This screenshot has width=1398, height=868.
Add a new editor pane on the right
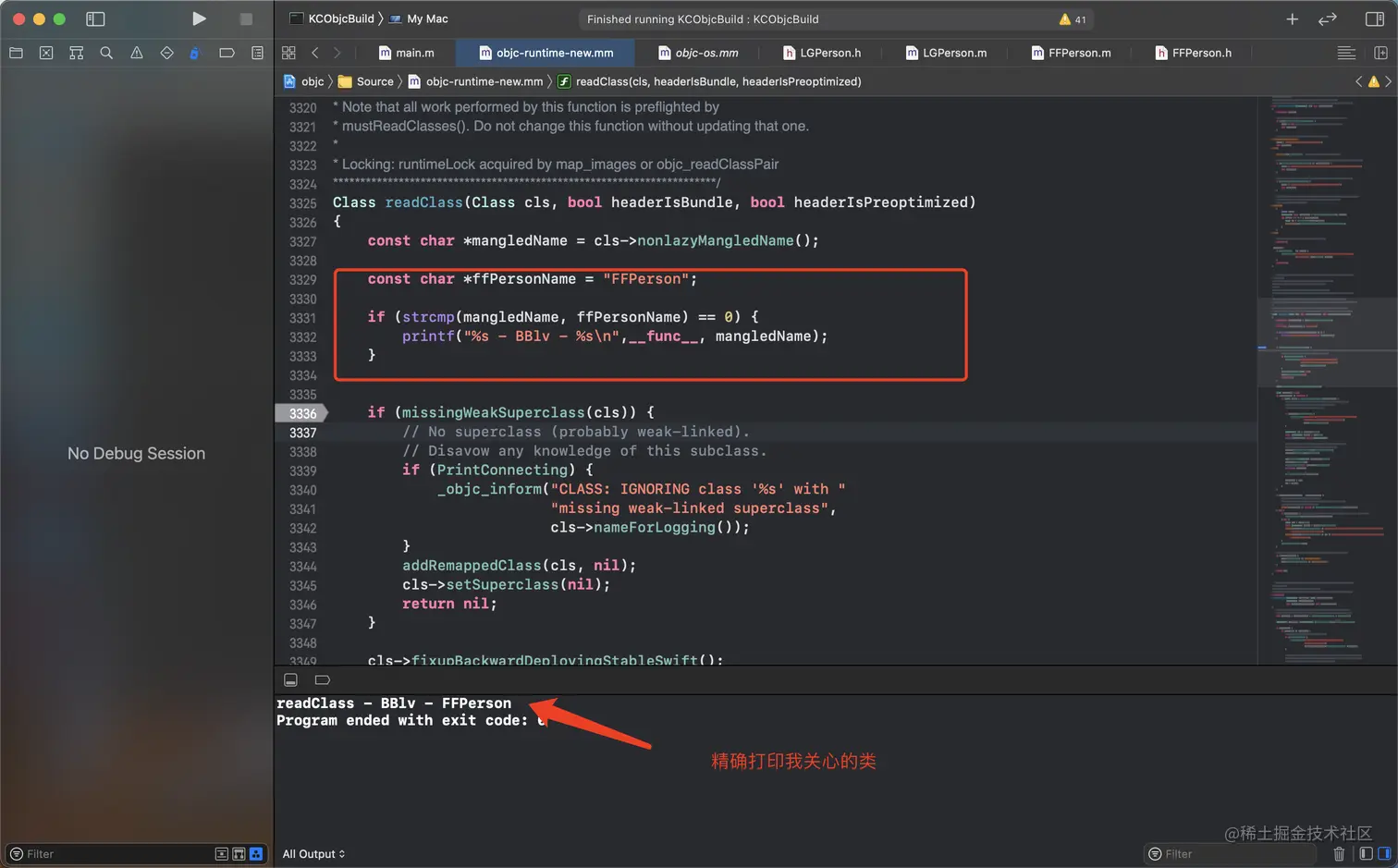point(1380,53)
